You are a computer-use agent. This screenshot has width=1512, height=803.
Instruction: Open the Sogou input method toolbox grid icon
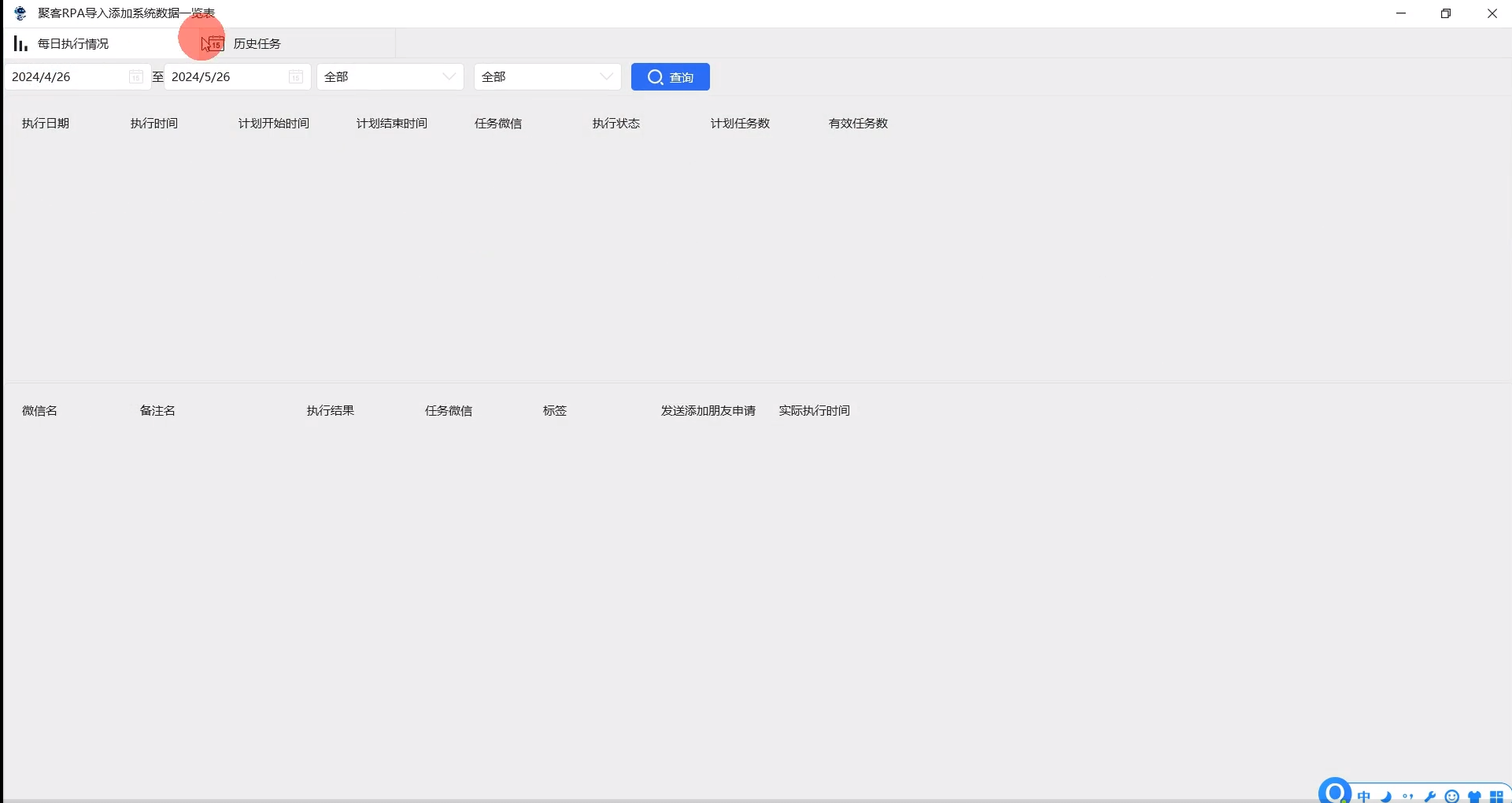coord(1496,796)
